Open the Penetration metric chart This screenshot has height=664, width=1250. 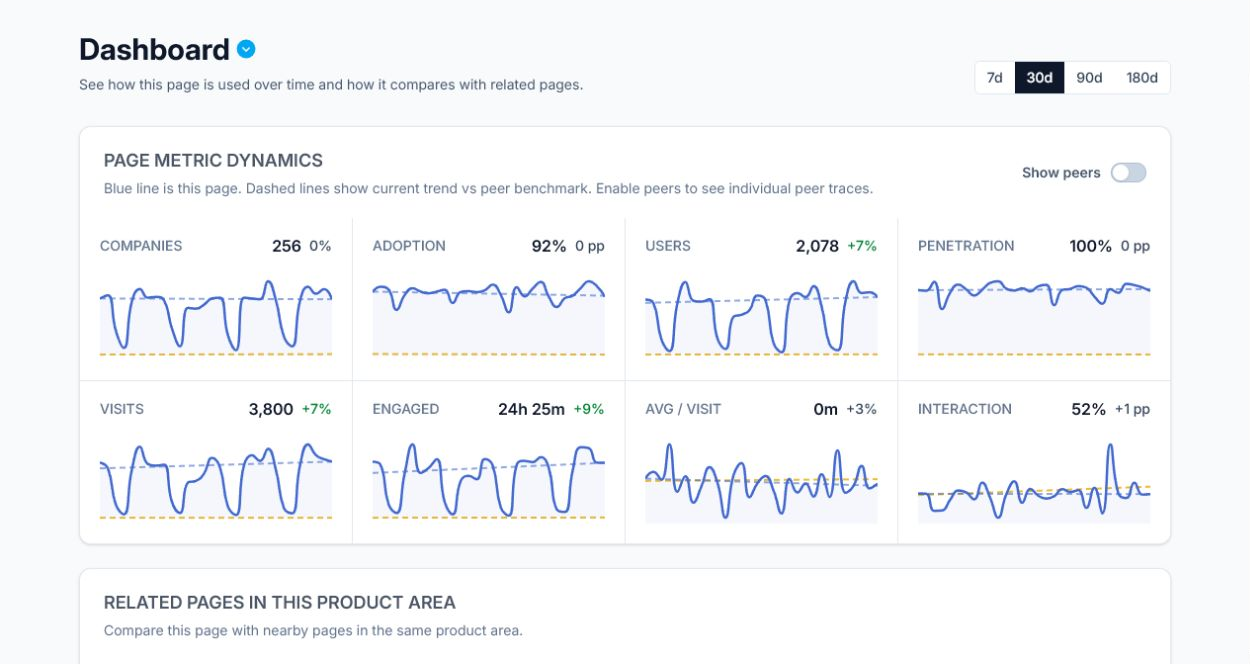click(1034, 317)
